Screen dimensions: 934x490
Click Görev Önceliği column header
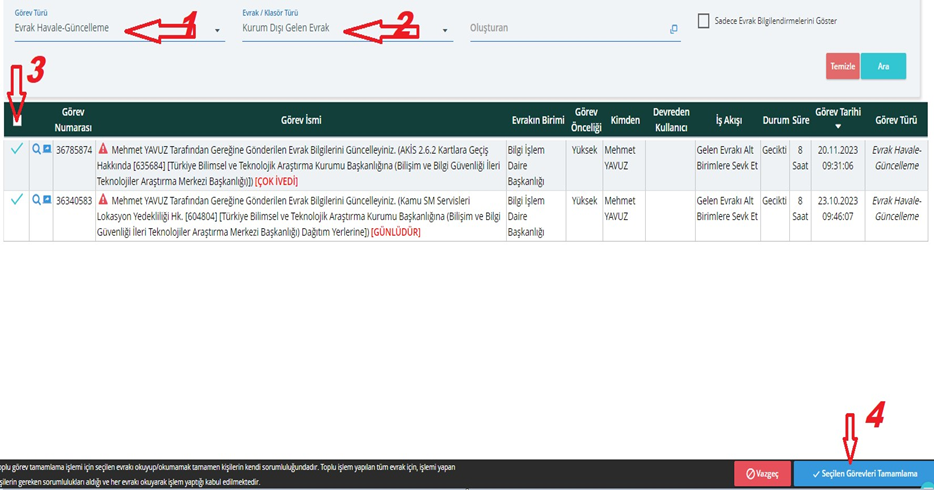click(x=586, y=120)
